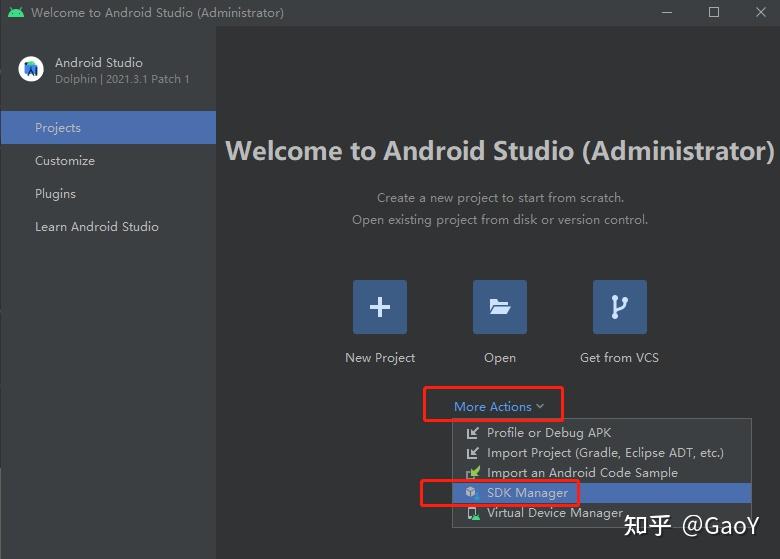Click the New Project plus icon
This screenshot has width=780, height=559.
[x=380, y=307]
